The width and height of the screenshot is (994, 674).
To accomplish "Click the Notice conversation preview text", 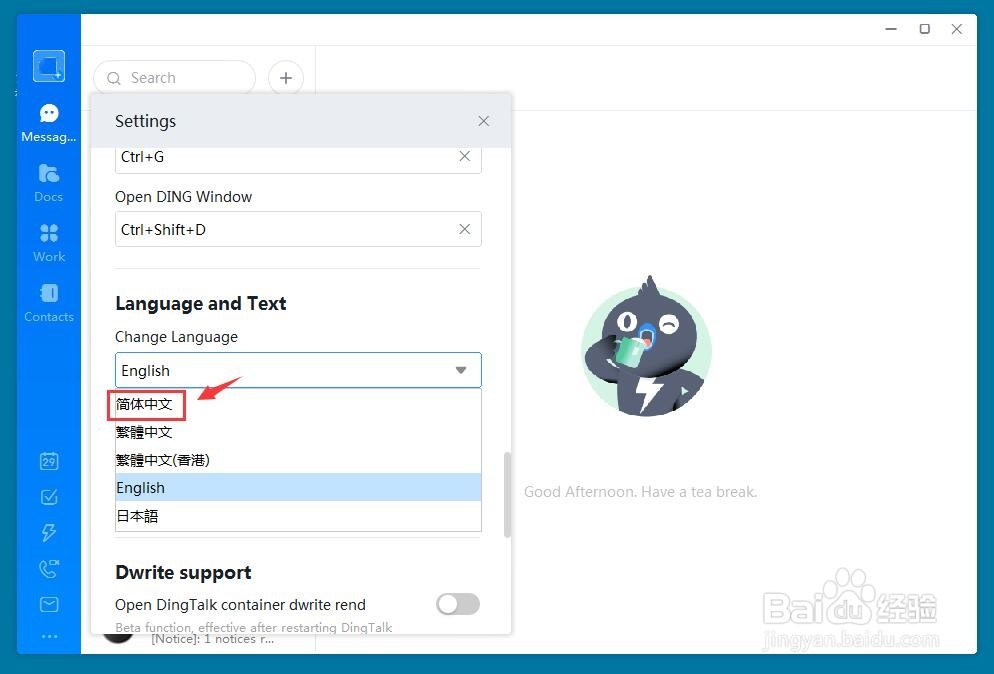I will 212,639.
